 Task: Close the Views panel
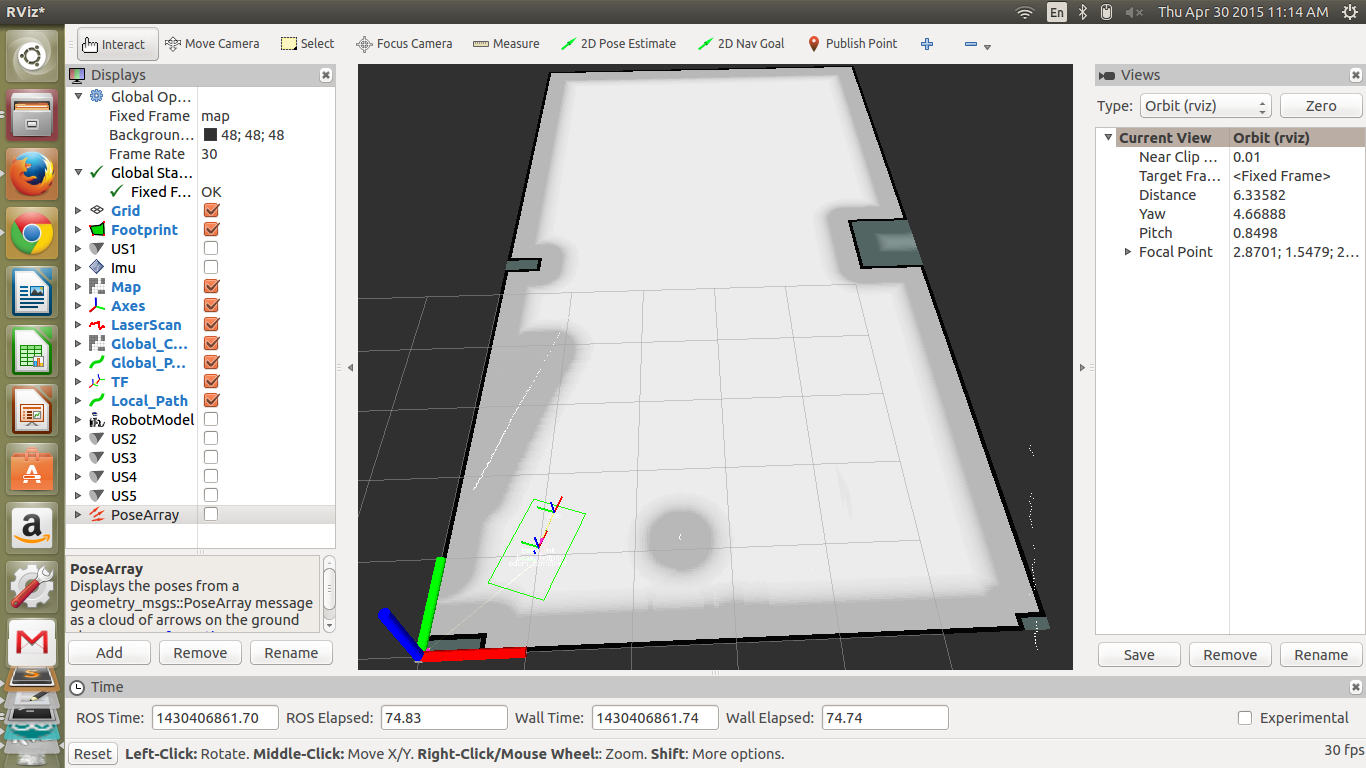coord(1356,75)
